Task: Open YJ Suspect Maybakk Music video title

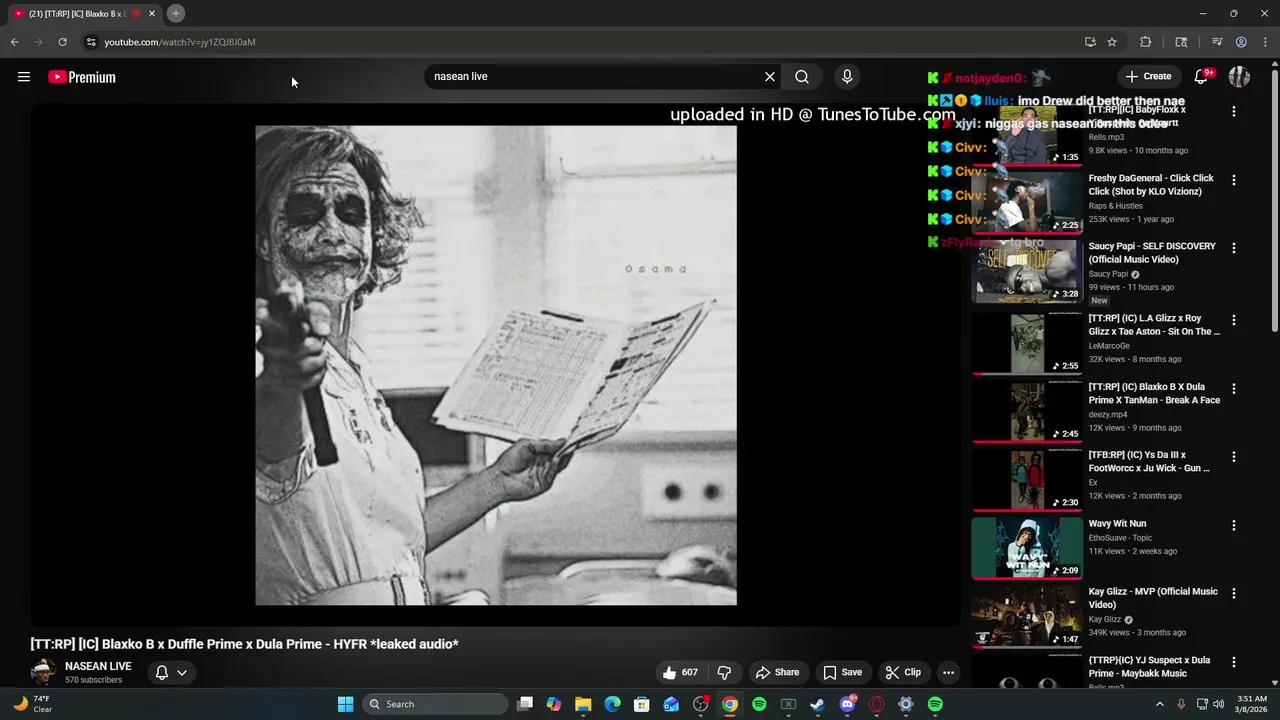Action: pos(1149,667)
